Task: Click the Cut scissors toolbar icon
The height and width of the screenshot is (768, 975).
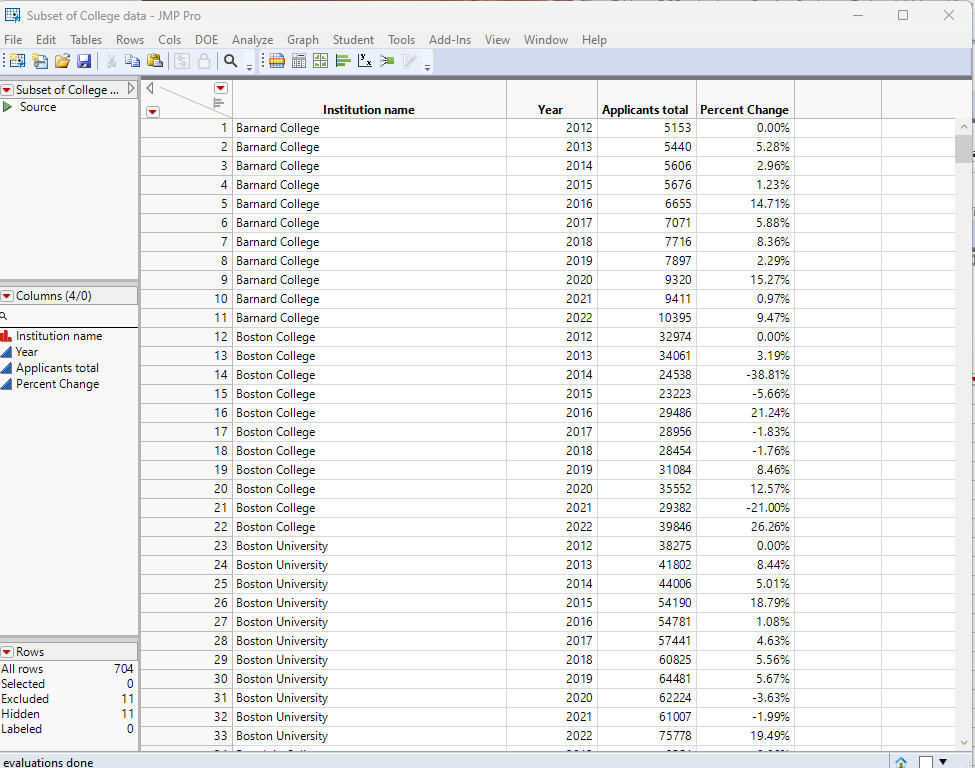Action: 111,61
